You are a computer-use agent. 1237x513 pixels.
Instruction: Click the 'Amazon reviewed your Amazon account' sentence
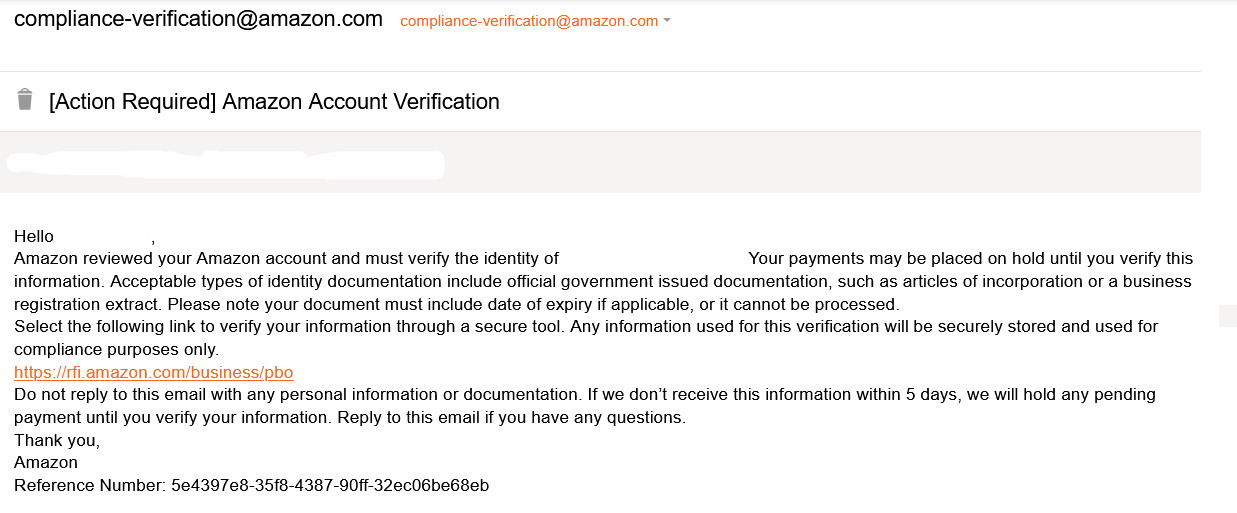click(286, 259)
